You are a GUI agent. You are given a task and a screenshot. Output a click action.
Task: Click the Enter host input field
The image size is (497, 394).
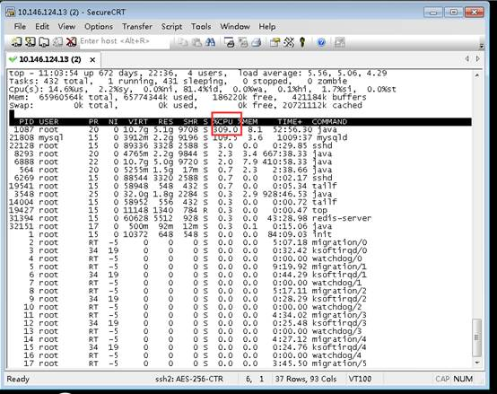[124, 41]
